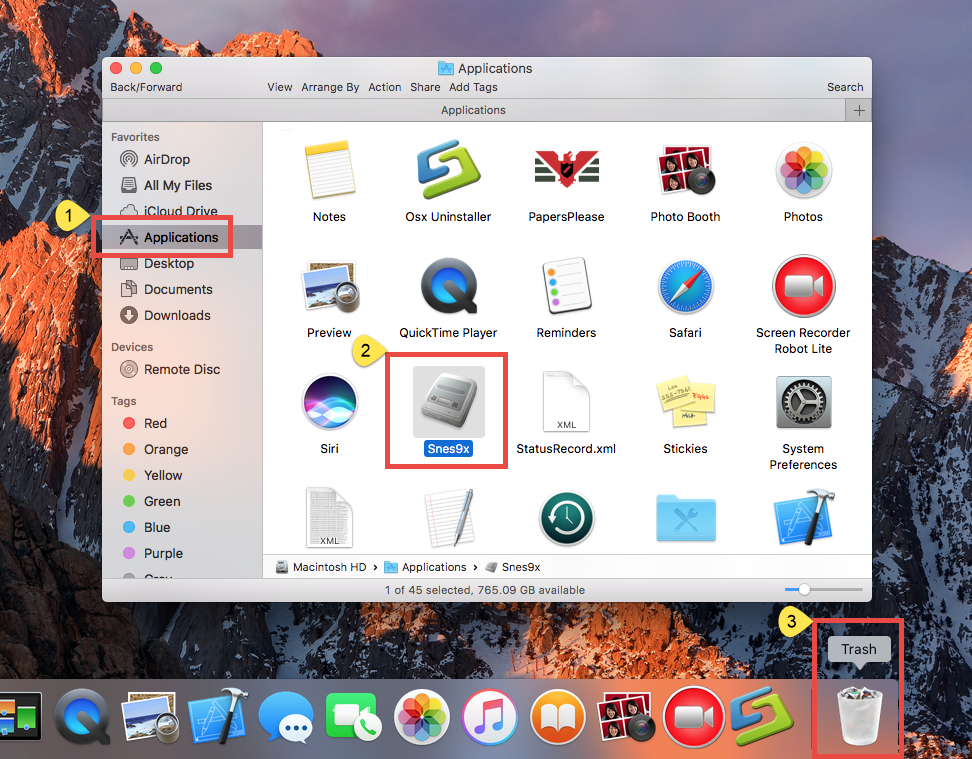Launch Osx Uninstaller from the Applications grid
Image resolution: width=972 pixels, height=759 pixels.
[448, 170]
